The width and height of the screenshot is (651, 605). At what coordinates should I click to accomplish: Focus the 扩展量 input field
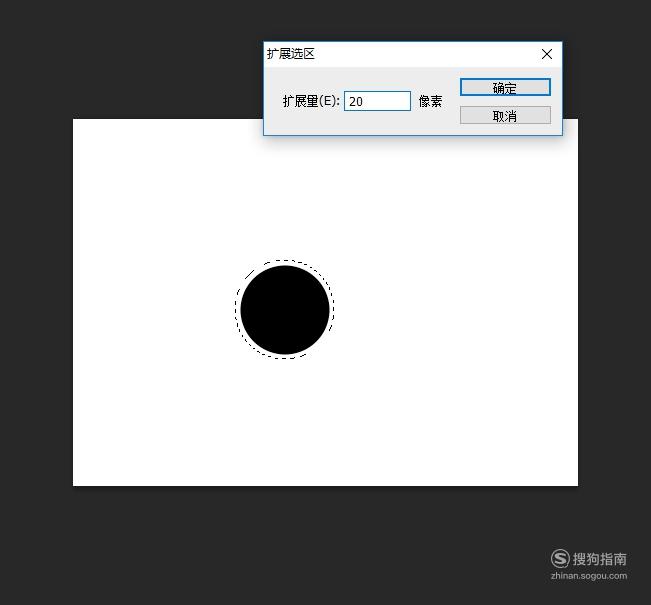coord(377,101)
